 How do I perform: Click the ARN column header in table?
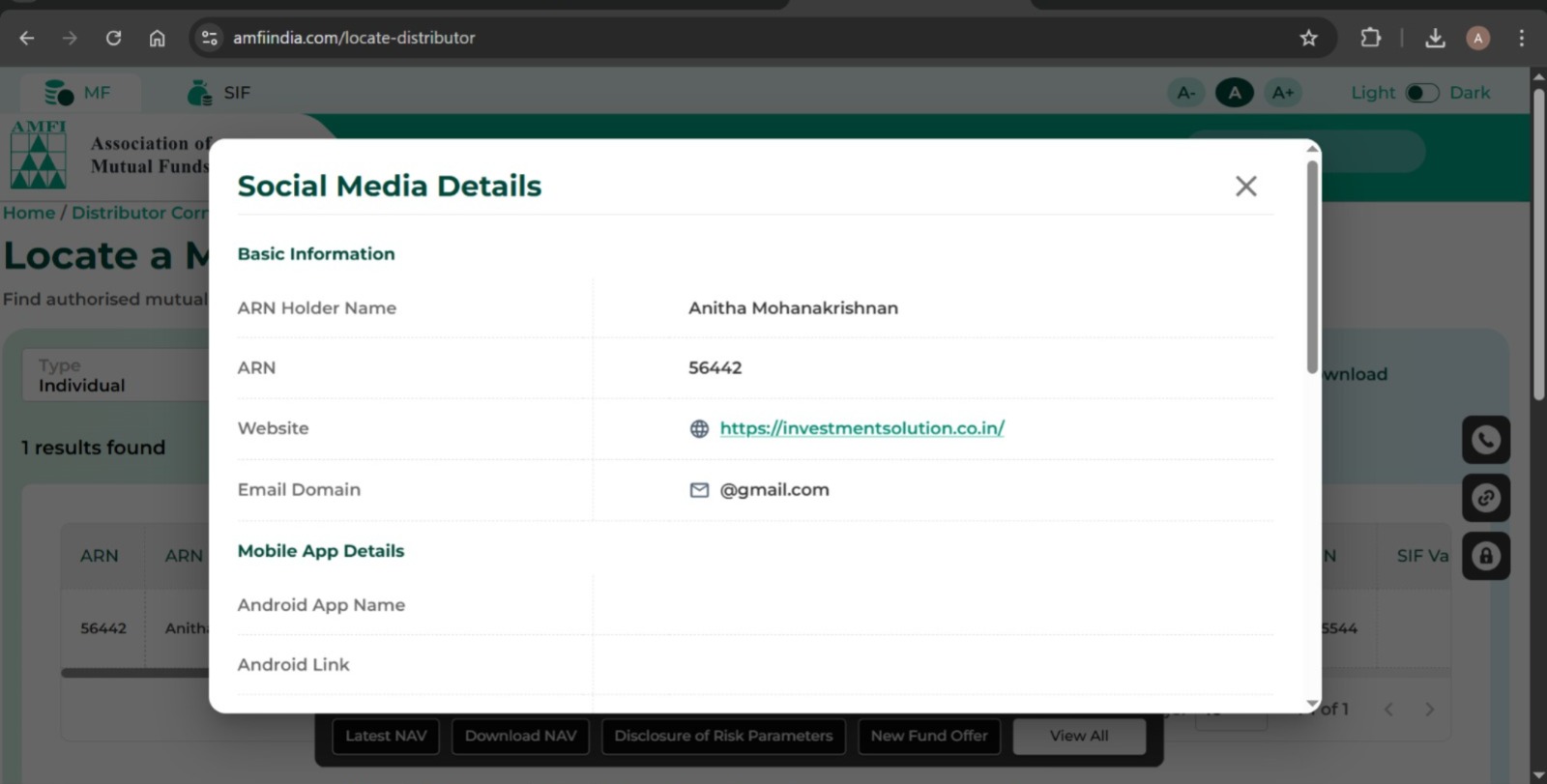[x=100, y=556]
